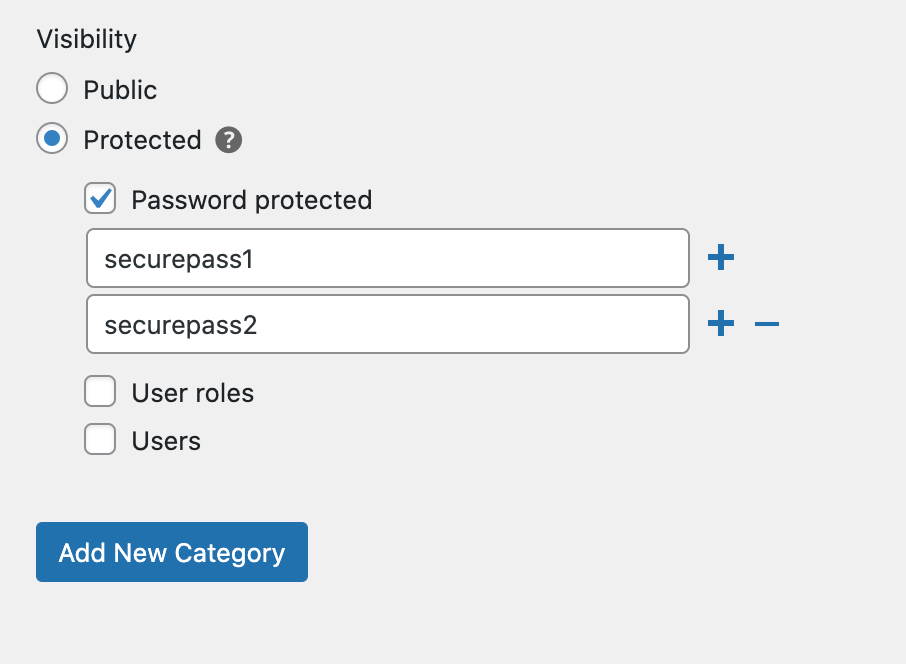Tick the Users checkbox
Viewport: 906px width, 664px height.
(x=100, y=439)
